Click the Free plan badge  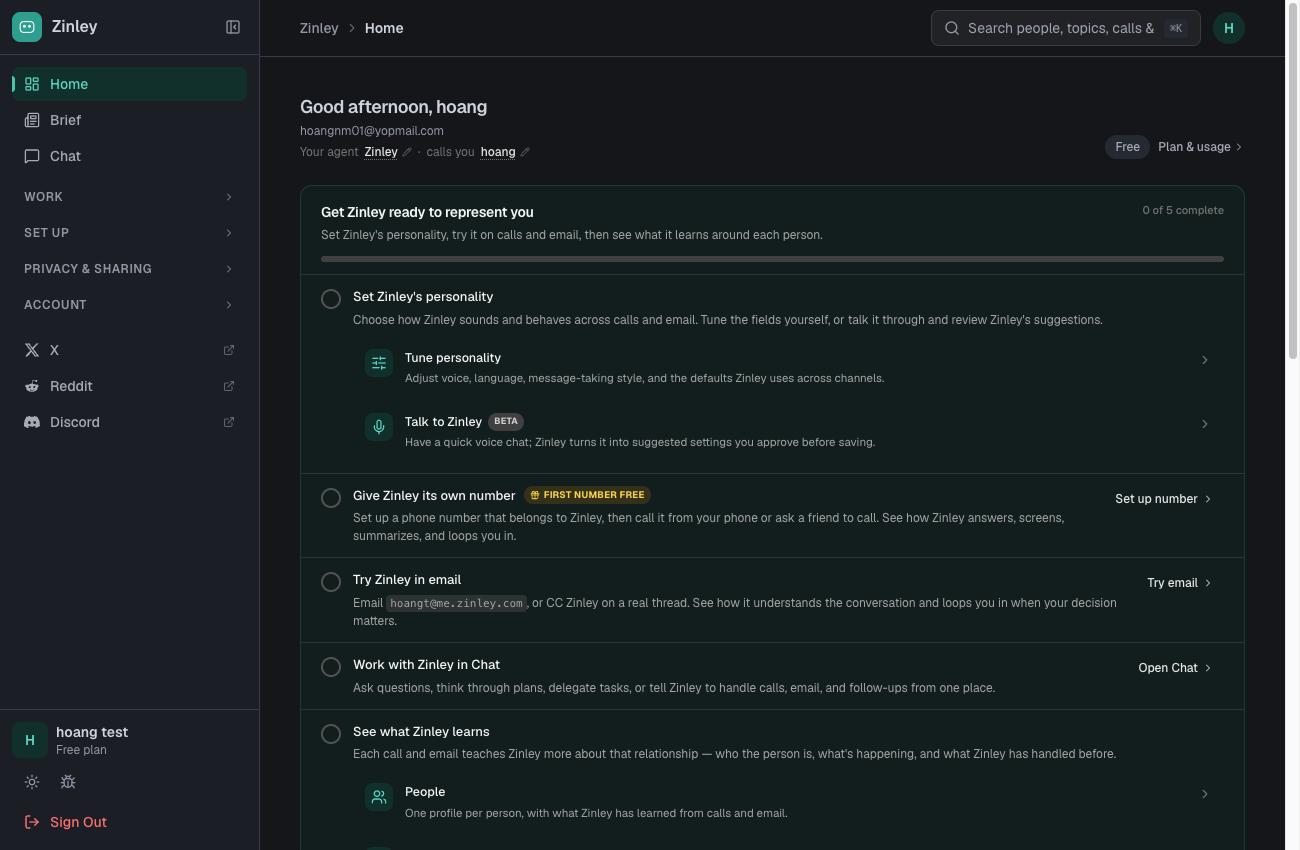(1127, 147)
